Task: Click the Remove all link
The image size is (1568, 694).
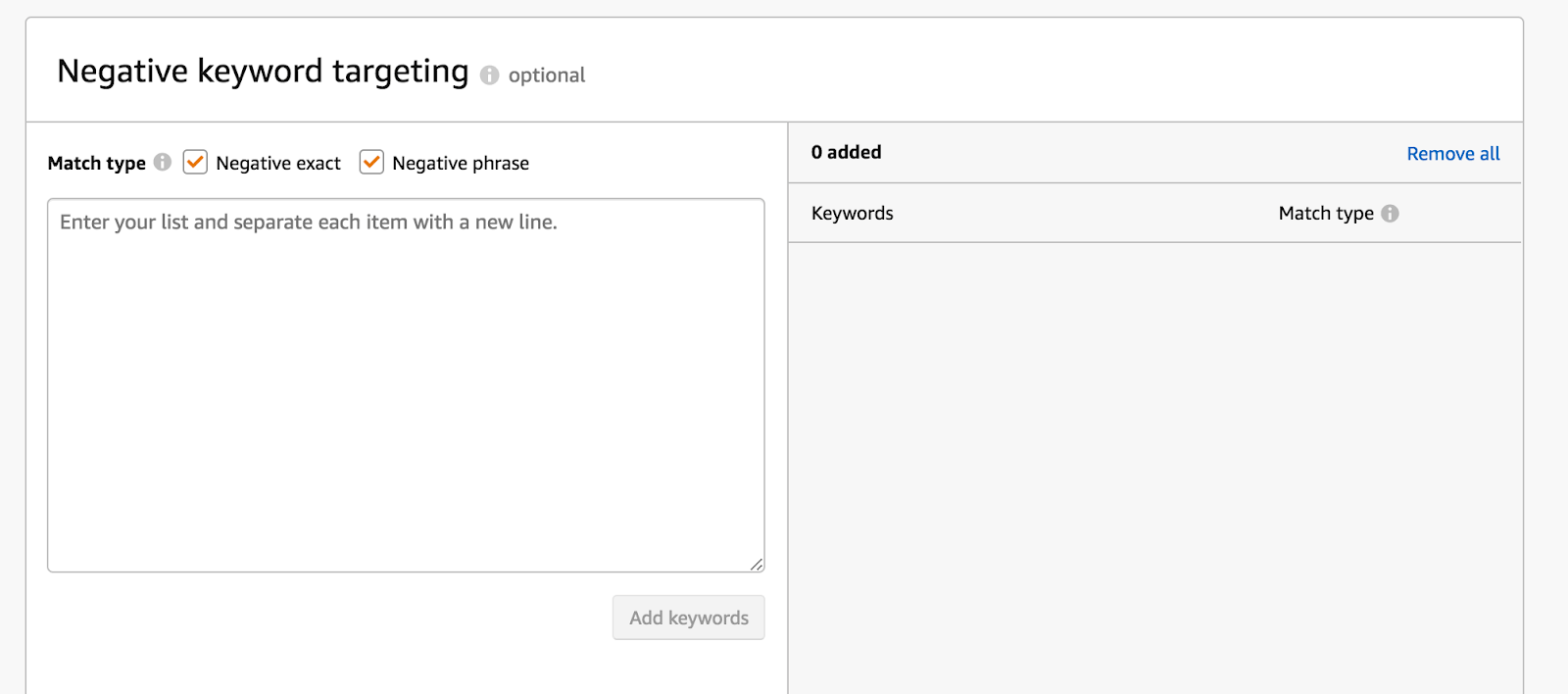Action: [x=1452, y=154]
